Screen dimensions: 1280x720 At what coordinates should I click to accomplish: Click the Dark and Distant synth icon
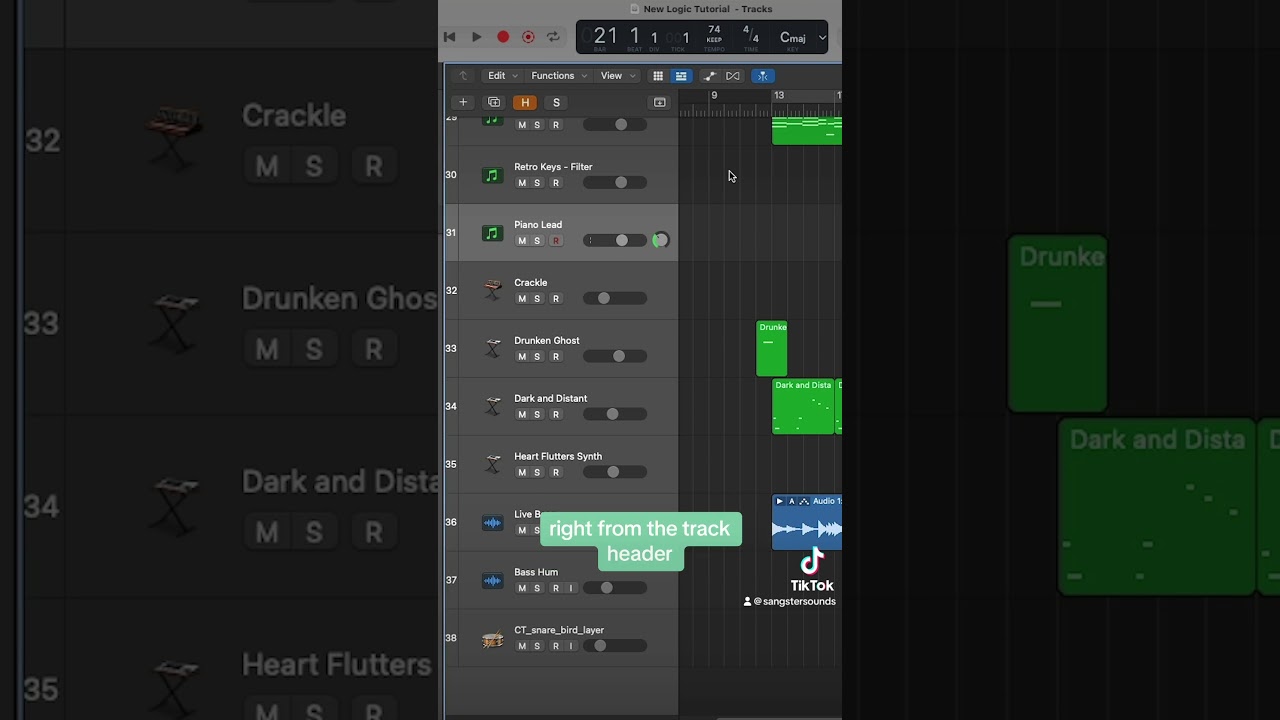[x=492, y=406]
